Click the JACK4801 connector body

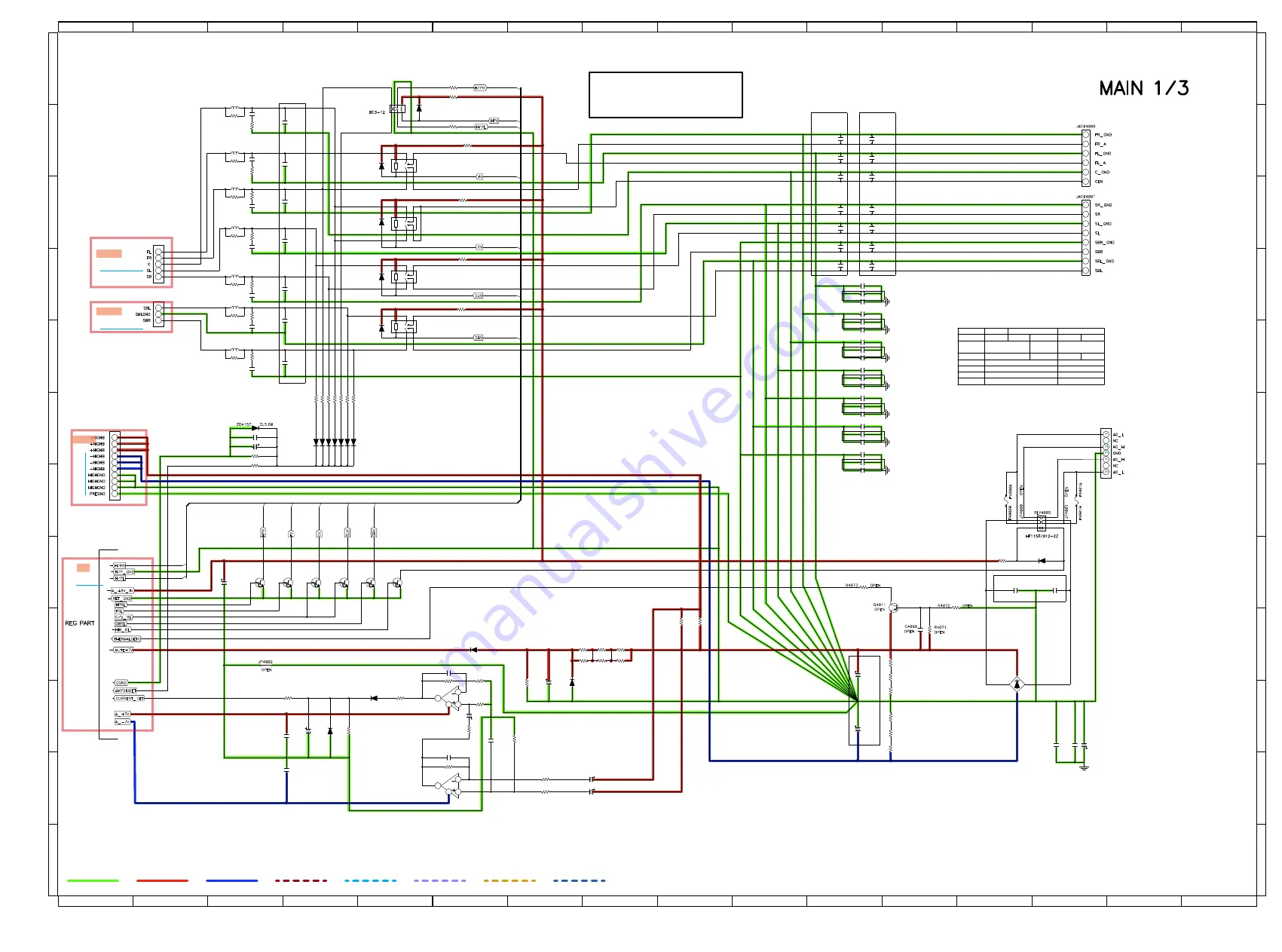click(1086, 237)
